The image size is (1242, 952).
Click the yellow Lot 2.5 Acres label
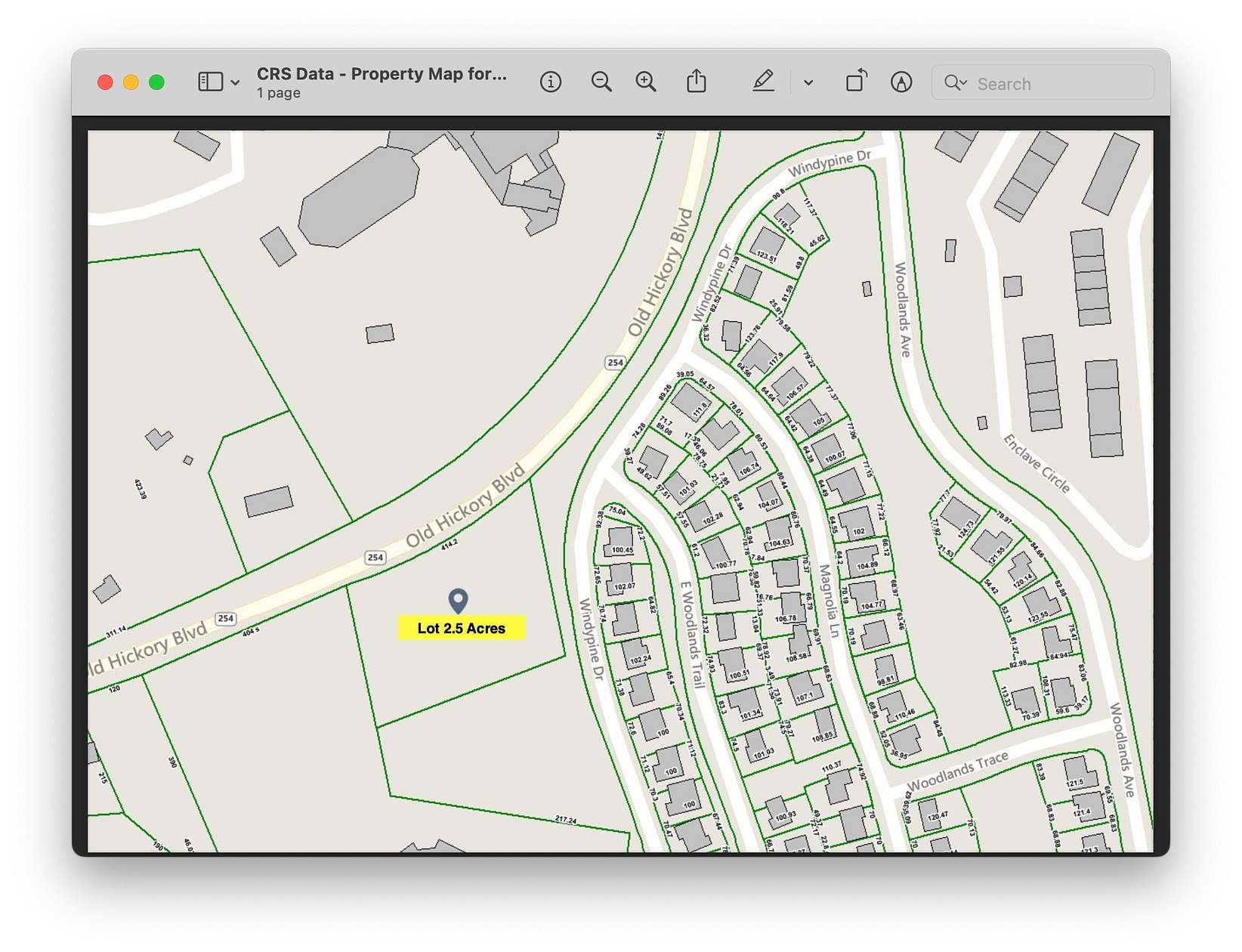461,627
